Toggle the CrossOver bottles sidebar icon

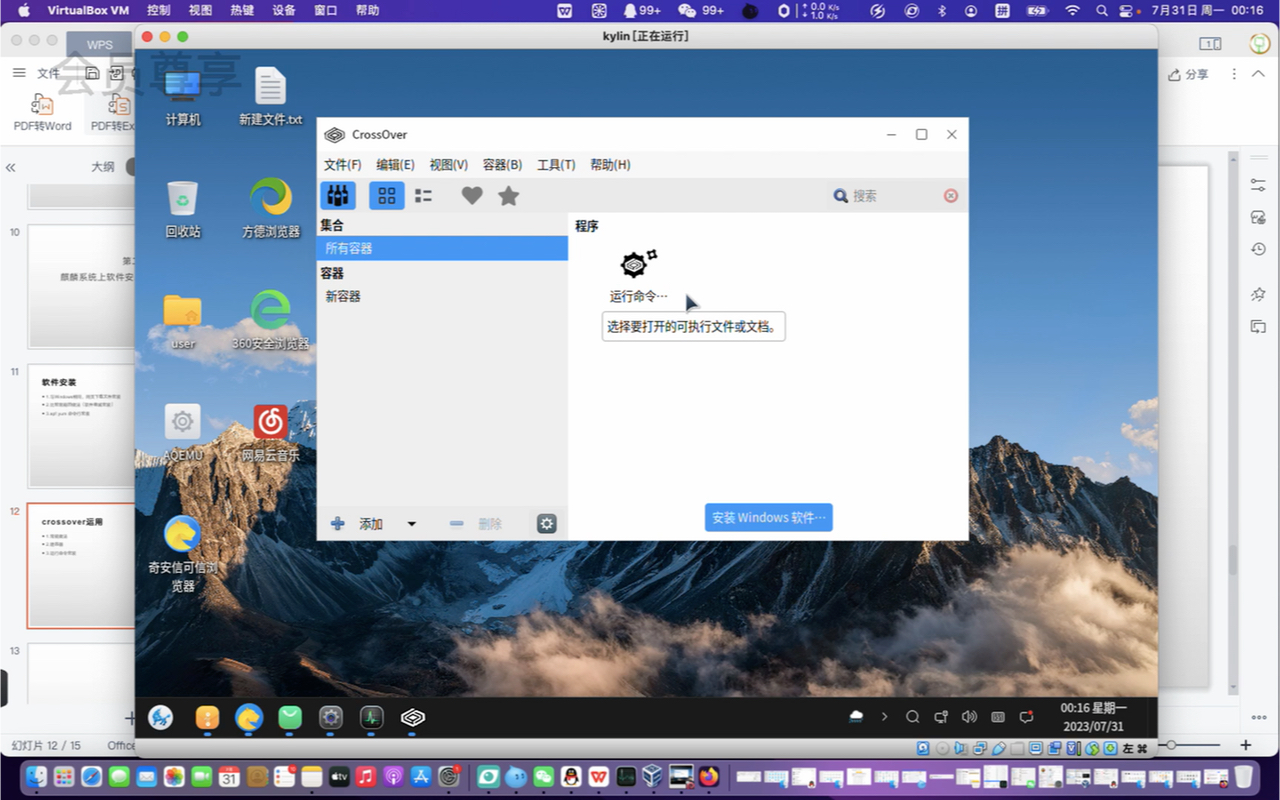[x=338, y=195]
